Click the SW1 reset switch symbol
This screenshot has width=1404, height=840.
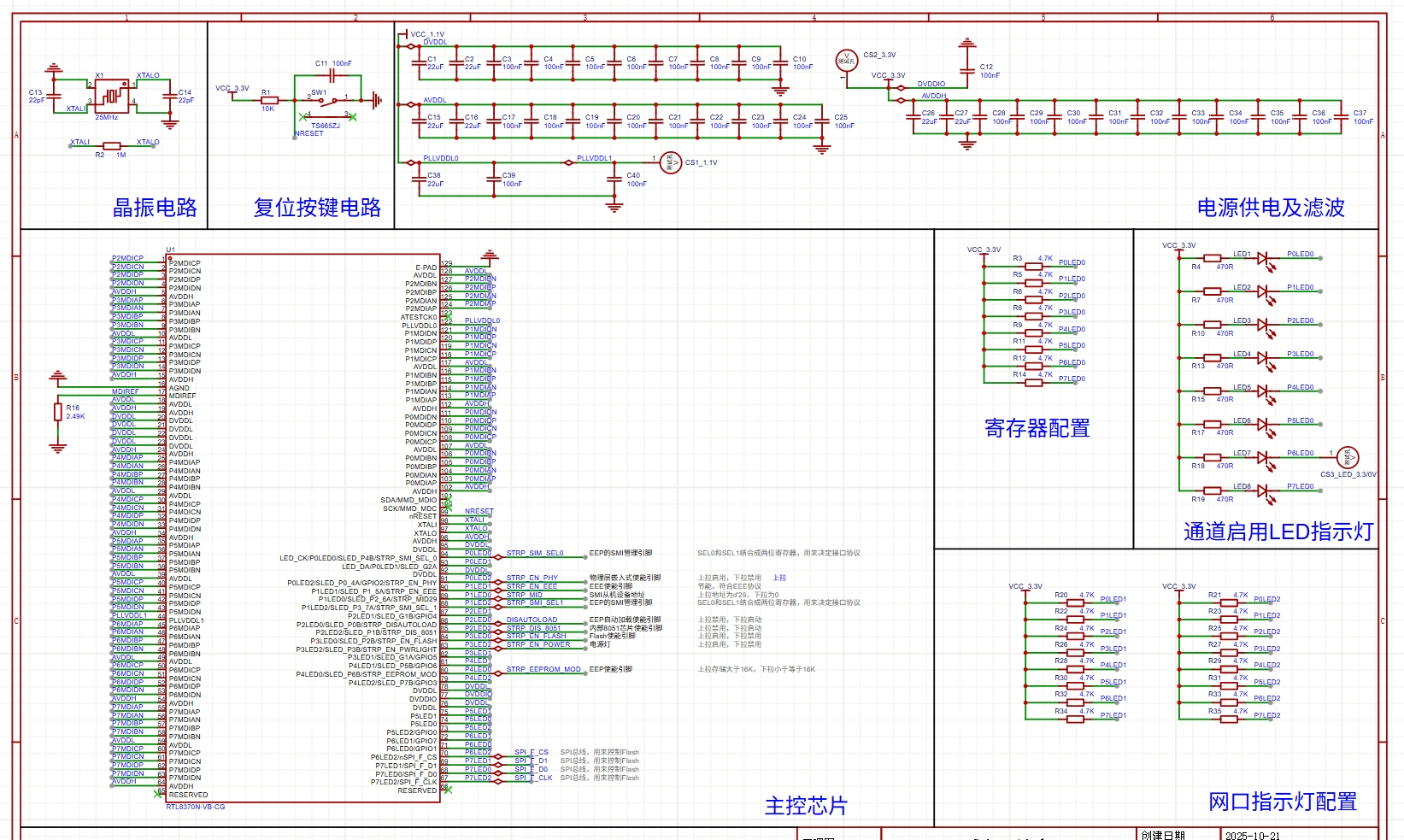point(328,100)
